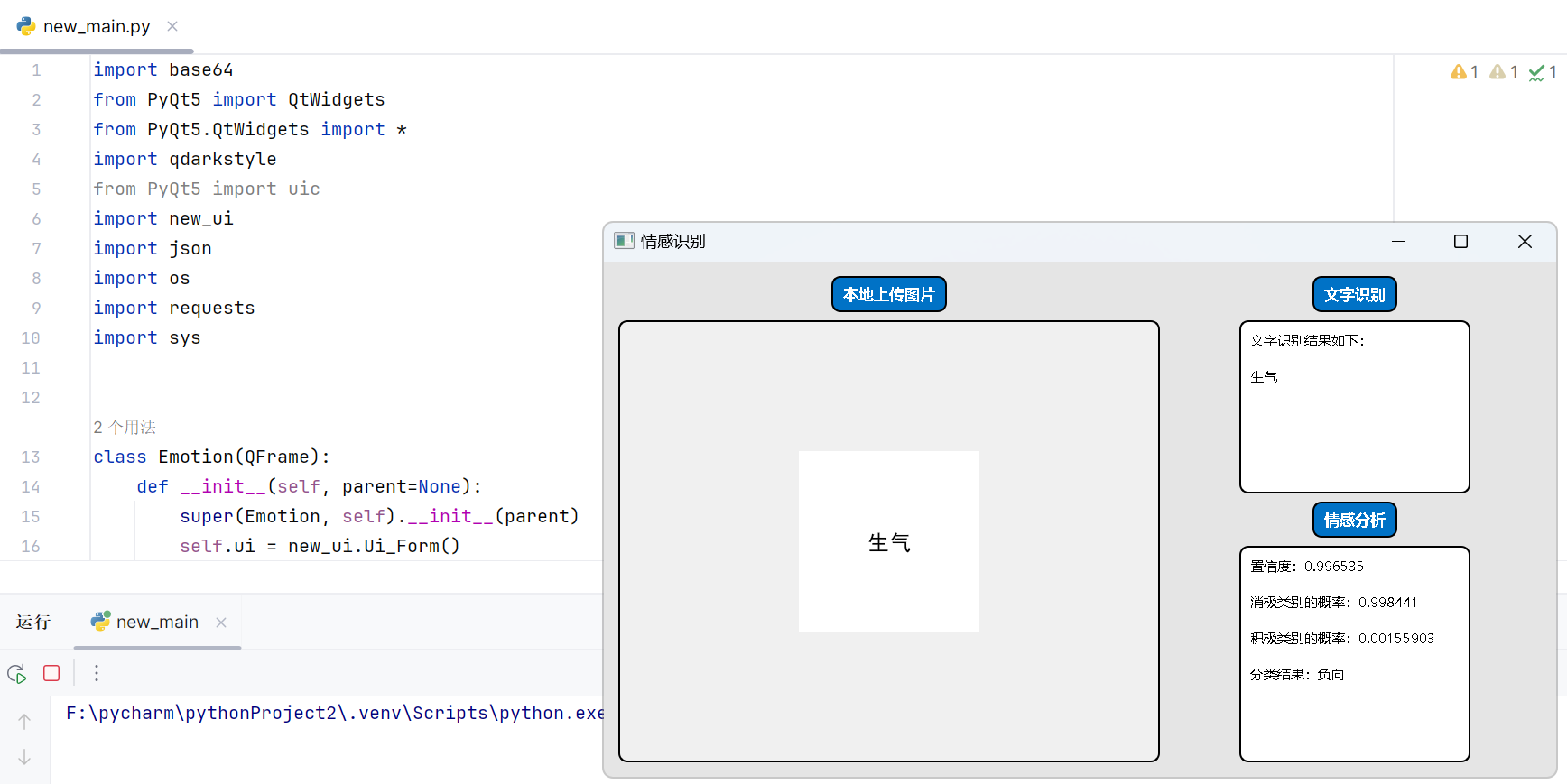Click the 文字识别 button
This screenshot has height=784, width=1567.
1355,294
